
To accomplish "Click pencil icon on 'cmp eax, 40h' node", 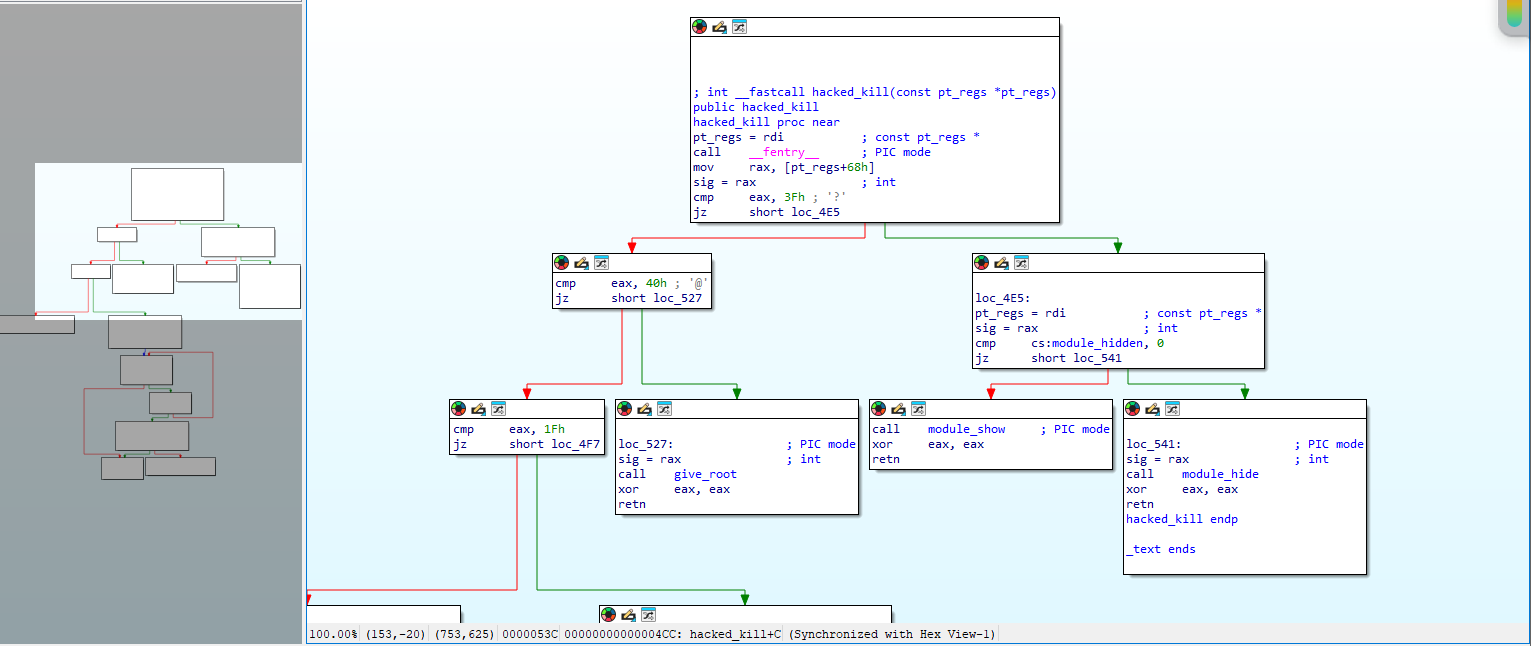I will tap(581, 263).
